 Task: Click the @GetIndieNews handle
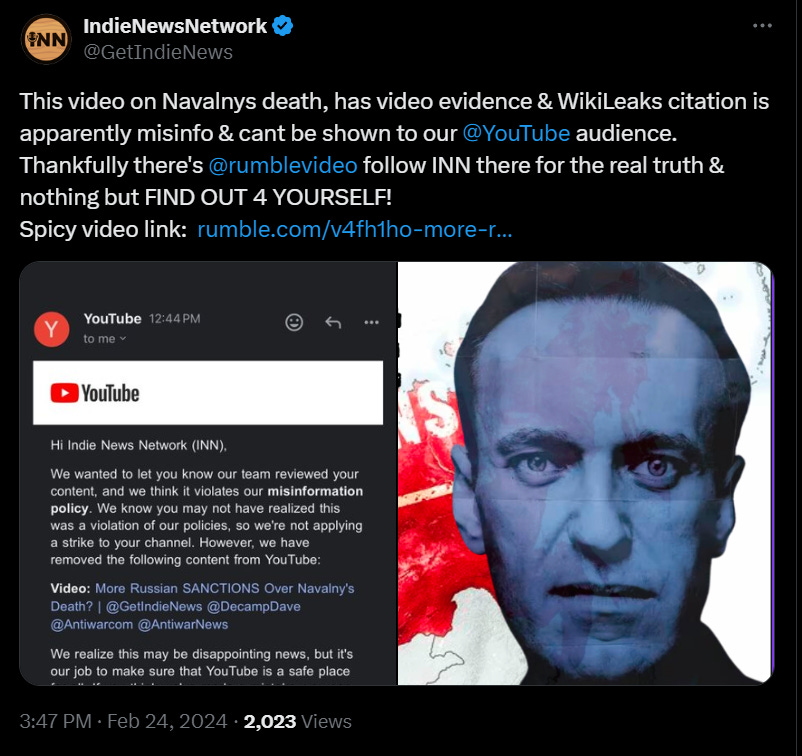pos(158,52)
